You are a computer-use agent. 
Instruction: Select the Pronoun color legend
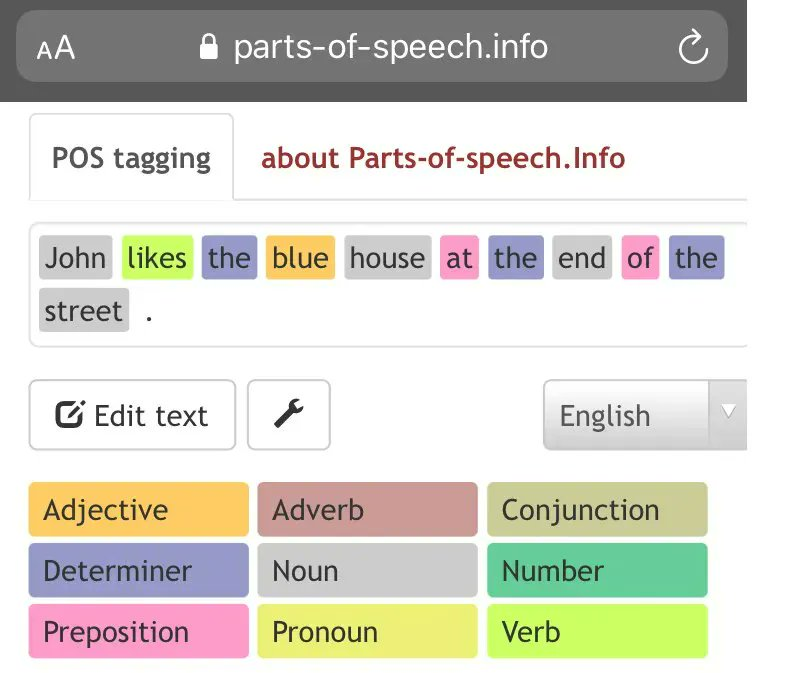pos(366,631)
